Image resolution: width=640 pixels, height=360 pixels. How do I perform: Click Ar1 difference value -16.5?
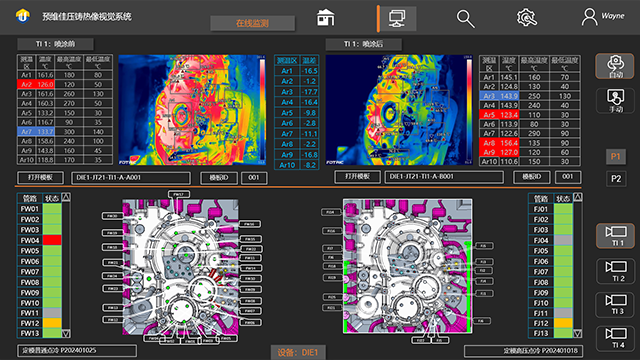309,71
